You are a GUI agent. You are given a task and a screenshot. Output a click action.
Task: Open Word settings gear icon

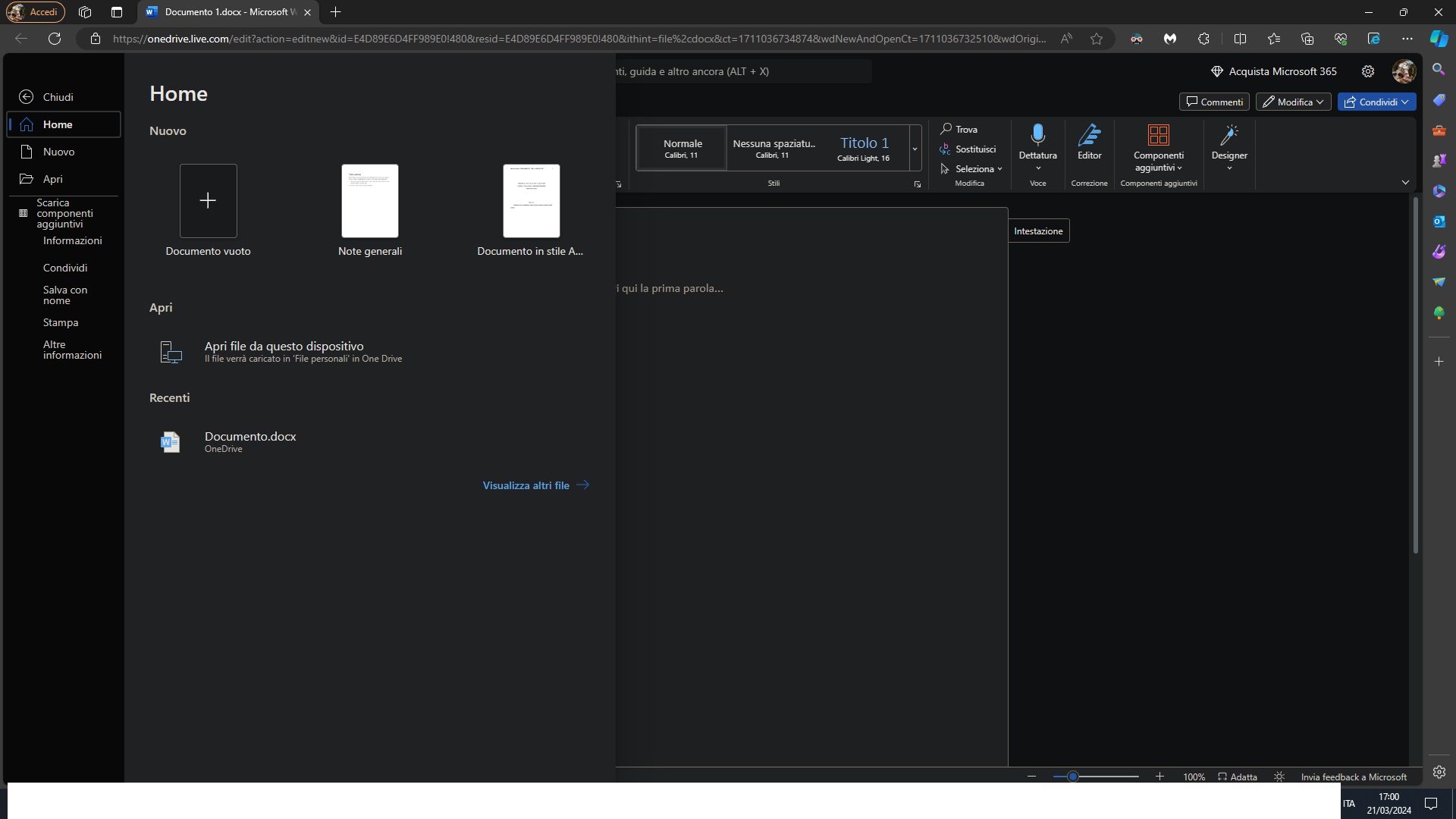click(x=1368, y=71)
